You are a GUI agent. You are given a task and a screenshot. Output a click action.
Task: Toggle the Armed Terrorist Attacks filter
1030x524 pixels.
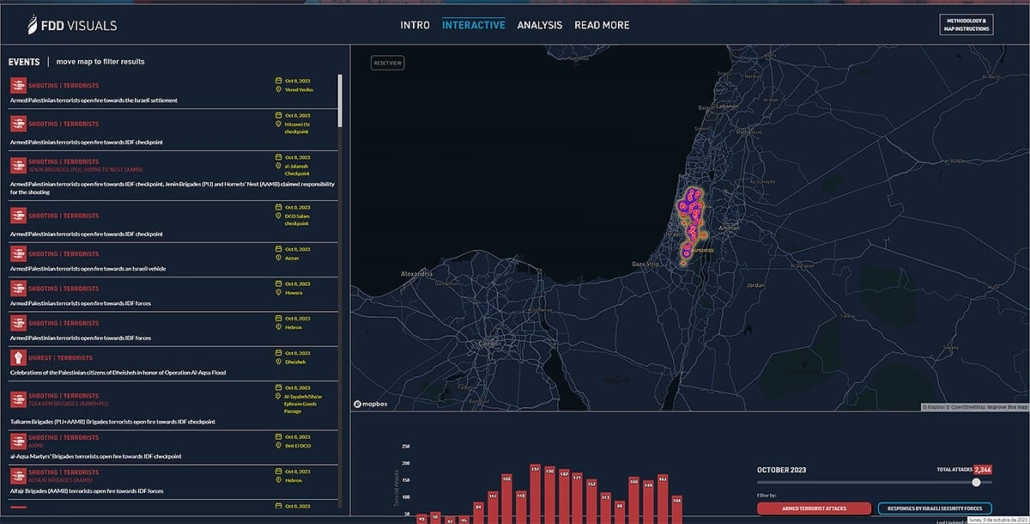point(813,509)
